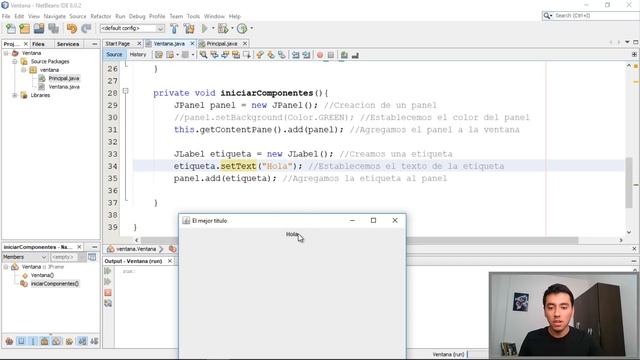Switch to the Principal.java editor tab

click(222, 43)
